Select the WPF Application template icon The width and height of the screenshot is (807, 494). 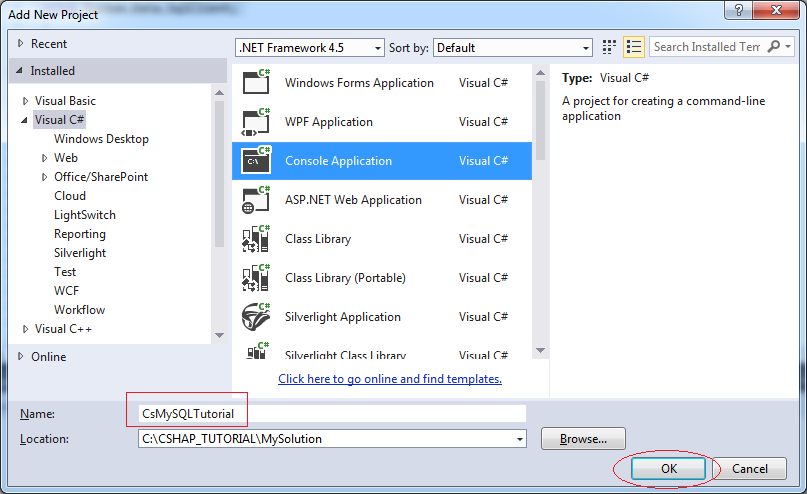click(x=256, y=121)
